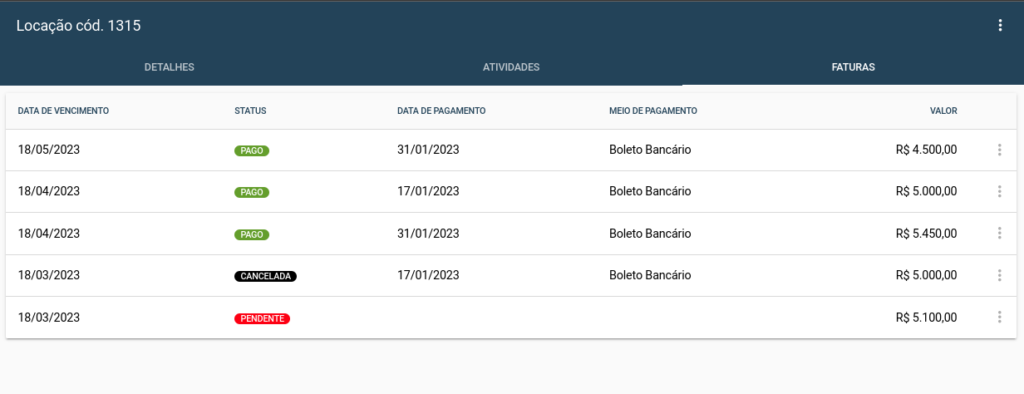Click the Locação cód. 1315 title
The image size is (1024, 394).
click(x=78, y=26)
